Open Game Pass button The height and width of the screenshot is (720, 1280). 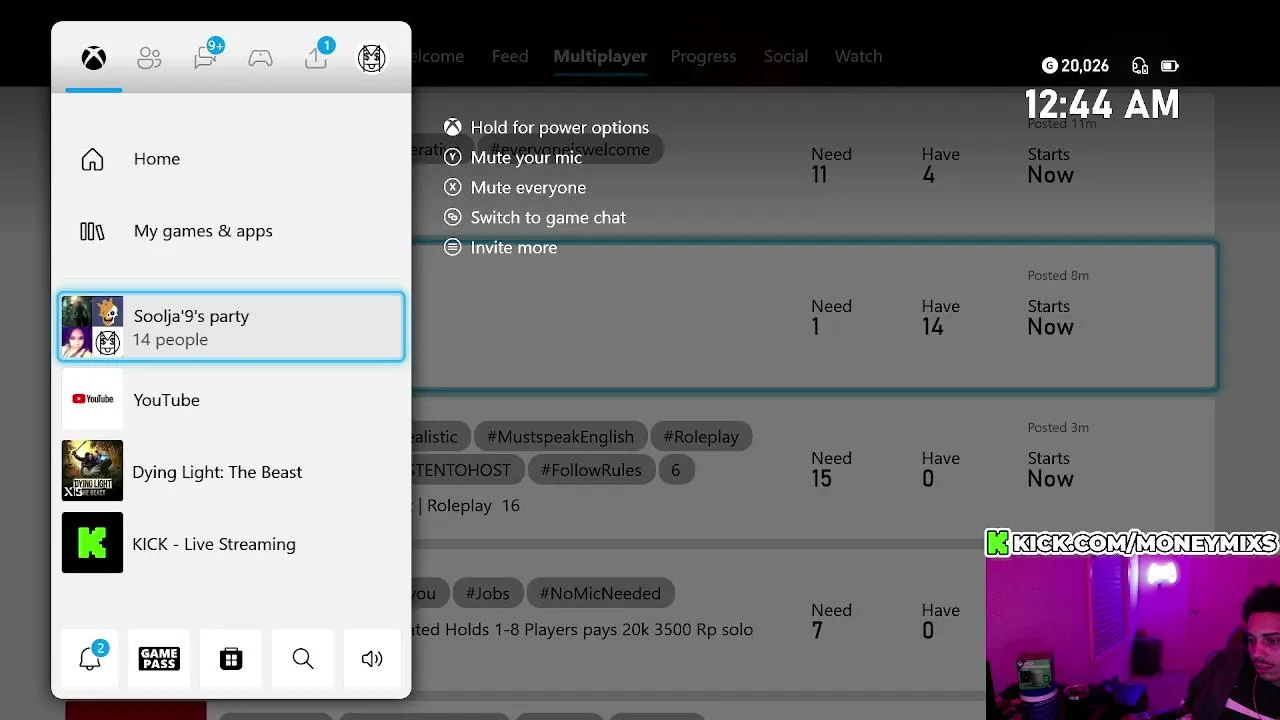(x=159, y=658)
